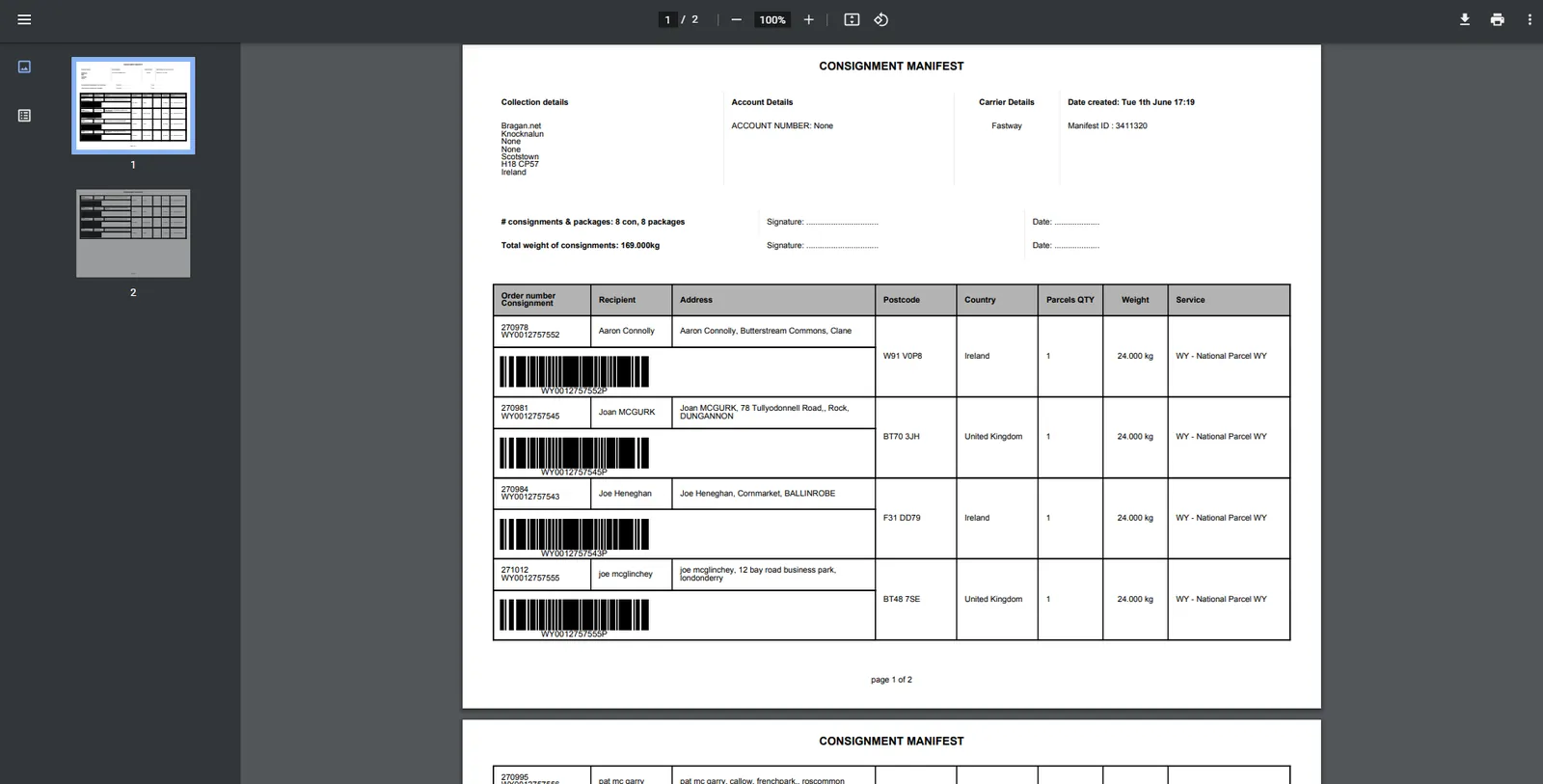
Task: Click the Order number Consignment column header
Action: point(542,300)
